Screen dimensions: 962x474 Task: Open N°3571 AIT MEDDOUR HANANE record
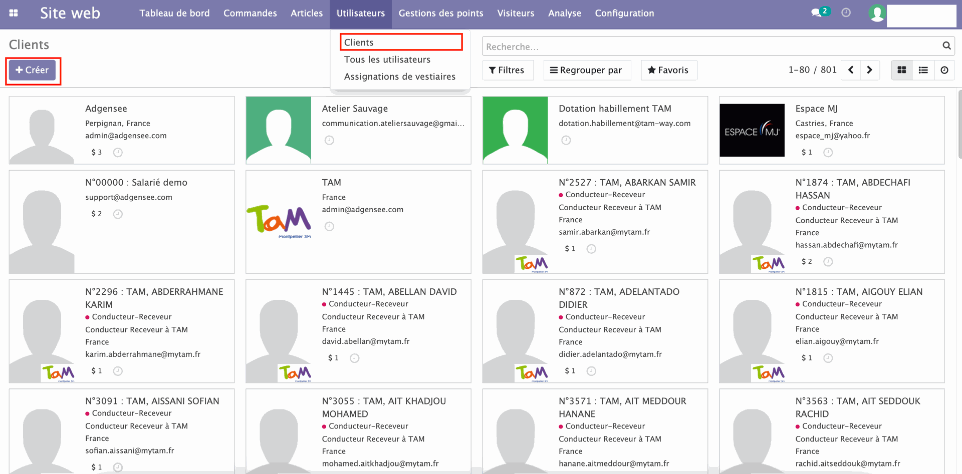595,431
